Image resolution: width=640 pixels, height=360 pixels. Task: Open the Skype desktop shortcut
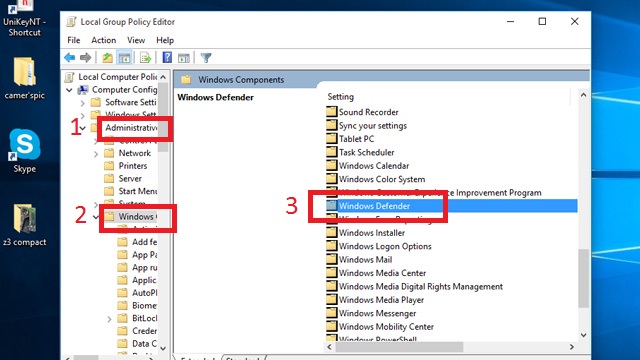pos(24,151)
